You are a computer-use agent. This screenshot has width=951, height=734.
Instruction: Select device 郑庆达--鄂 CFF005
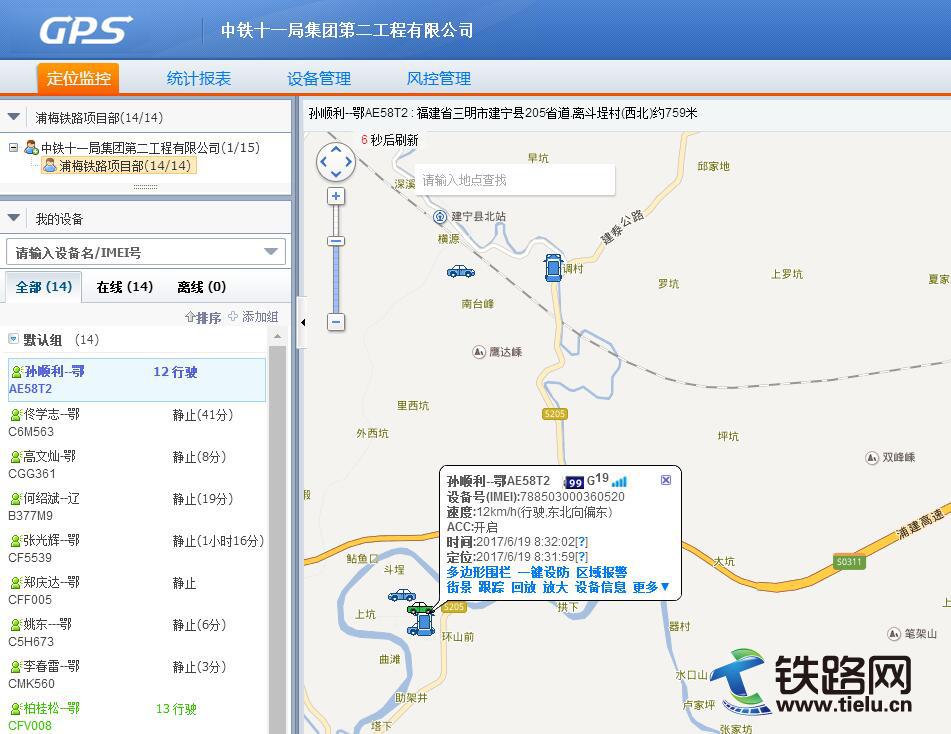pyautogui.click(x=137, y=591)
